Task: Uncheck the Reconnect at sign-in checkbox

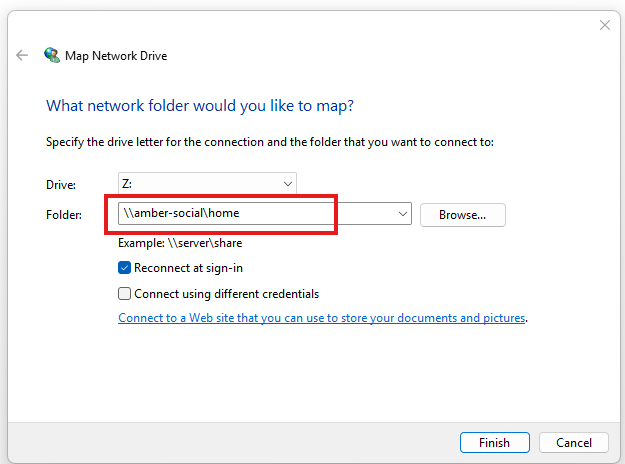Action: click(124, 268)
